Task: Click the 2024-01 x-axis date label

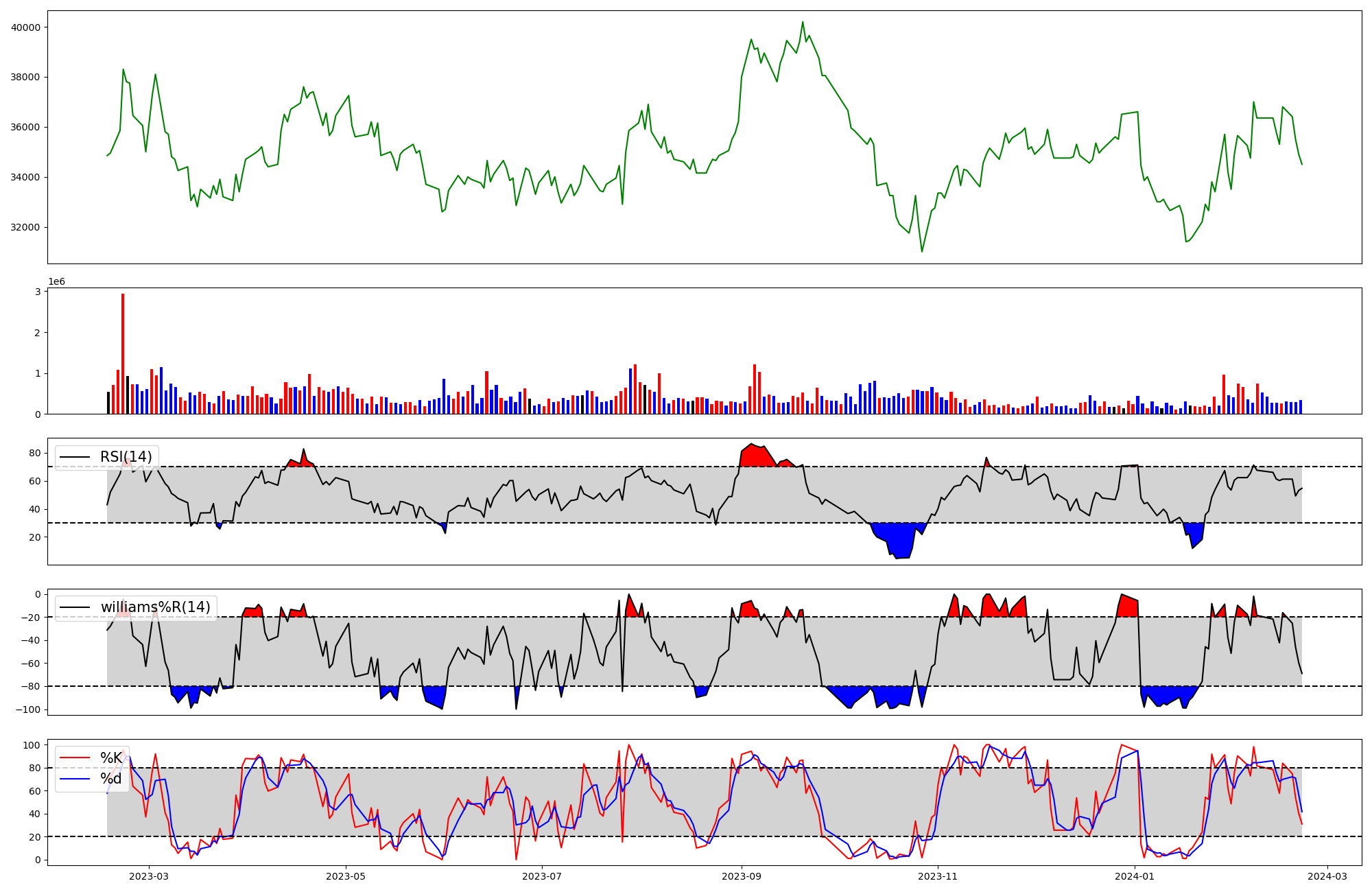Action: [x=1135, y=876]
